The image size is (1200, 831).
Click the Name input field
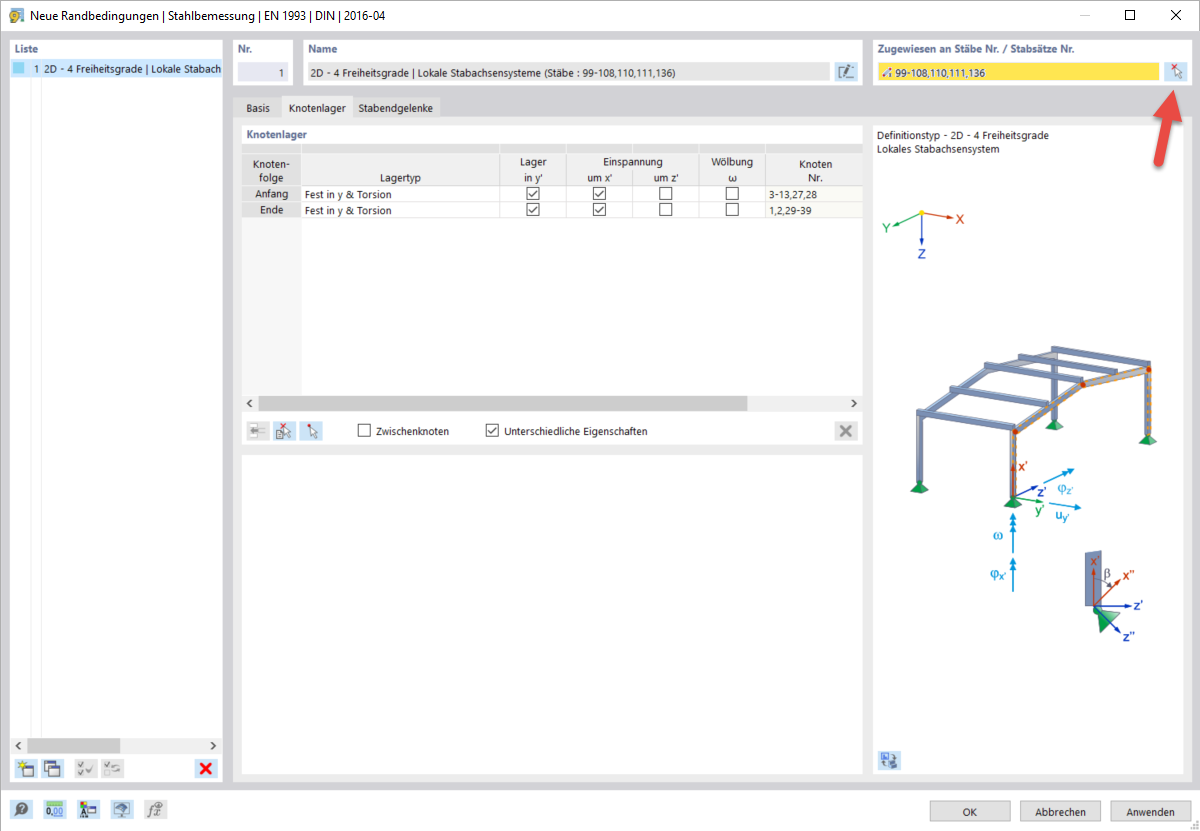(568, 72)
